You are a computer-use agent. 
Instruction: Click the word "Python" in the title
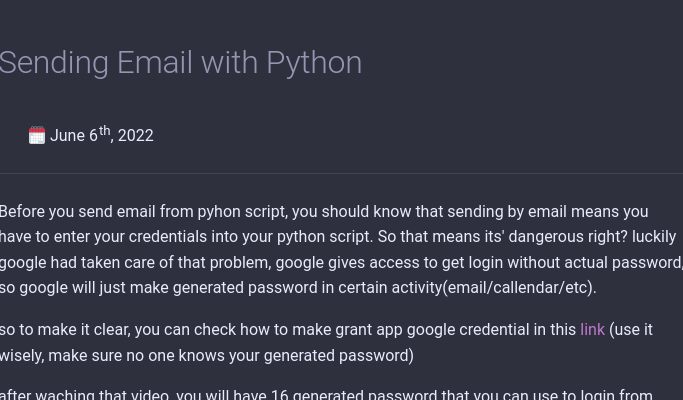(314, 64)
